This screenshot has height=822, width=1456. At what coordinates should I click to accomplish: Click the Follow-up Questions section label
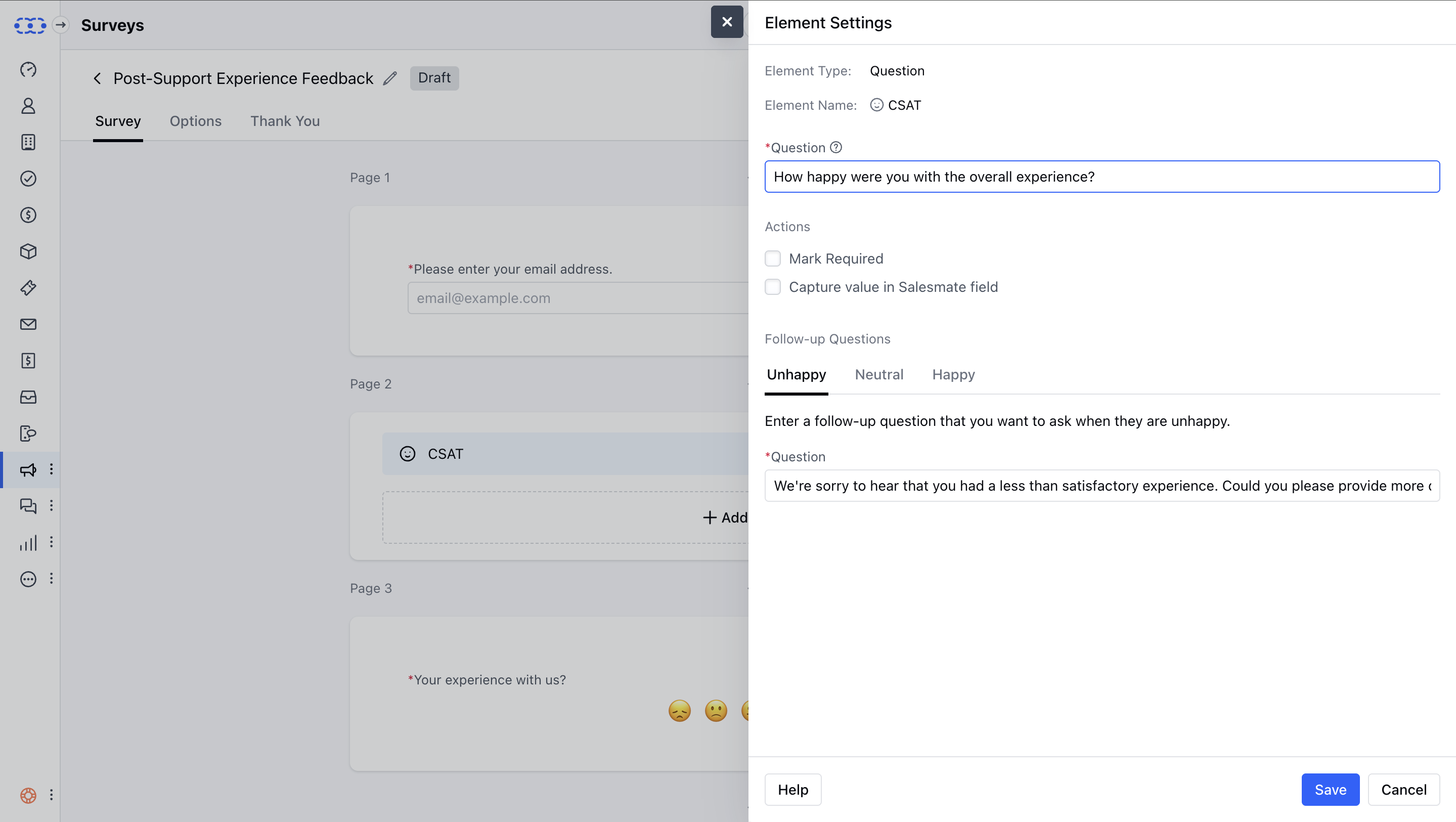point(827,338)
